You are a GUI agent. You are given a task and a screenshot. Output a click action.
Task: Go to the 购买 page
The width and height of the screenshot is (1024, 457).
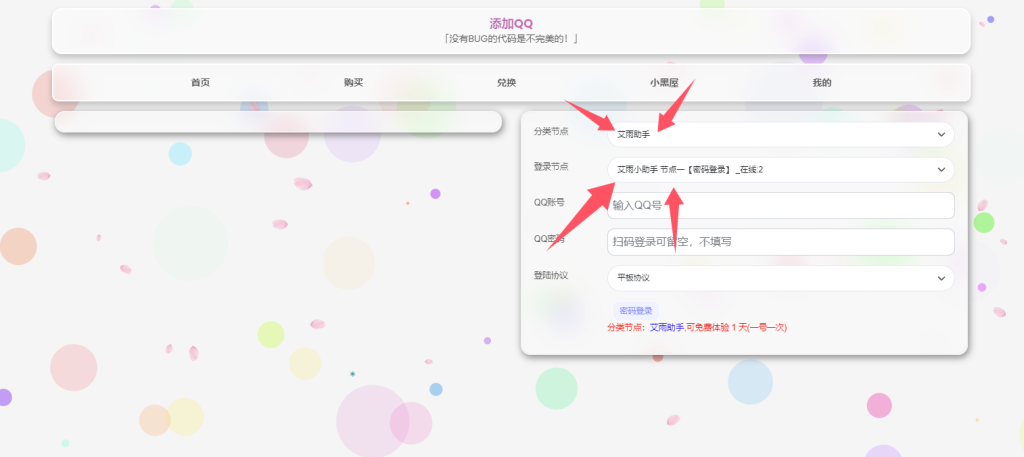353,83
